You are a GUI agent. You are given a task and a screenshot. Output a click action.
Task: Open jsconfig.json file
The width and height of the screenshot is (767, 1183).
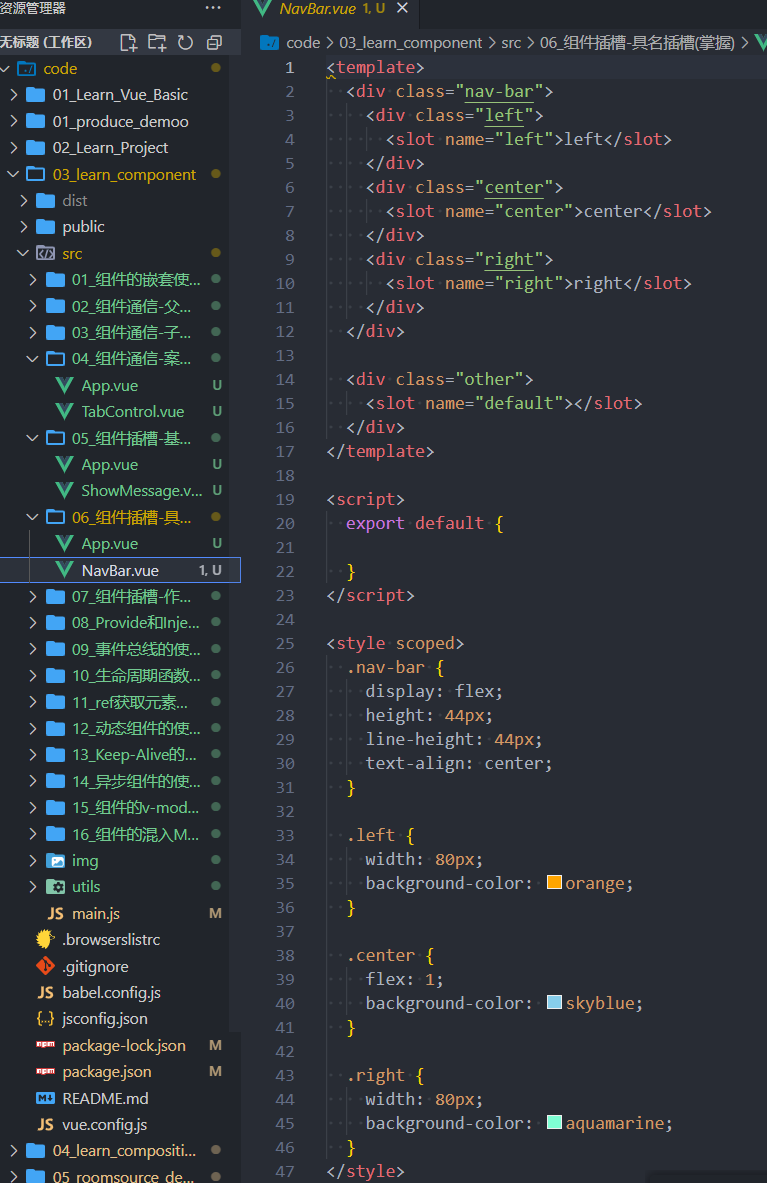tap(105, 1019)
